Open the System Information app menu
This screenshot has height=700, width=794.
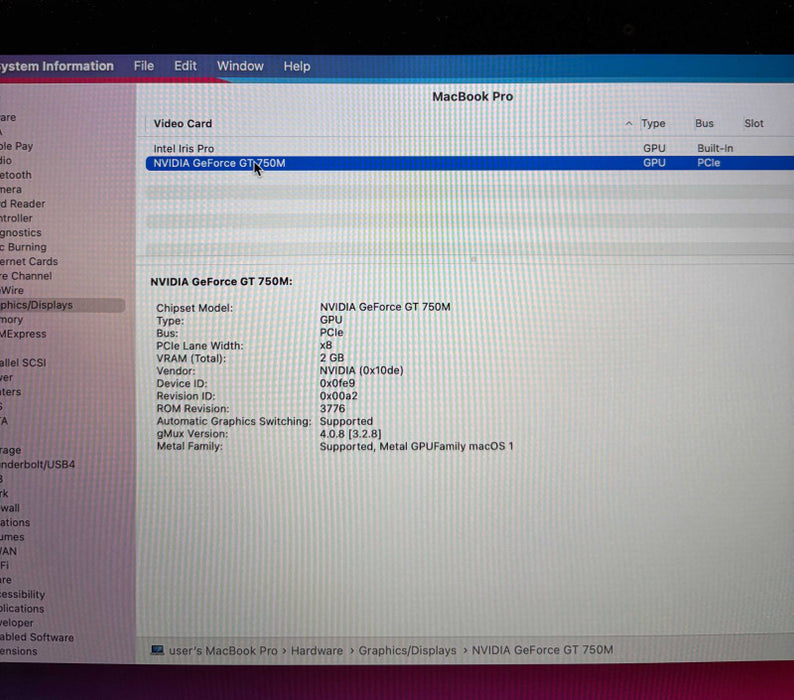click(x=57, y=66)
